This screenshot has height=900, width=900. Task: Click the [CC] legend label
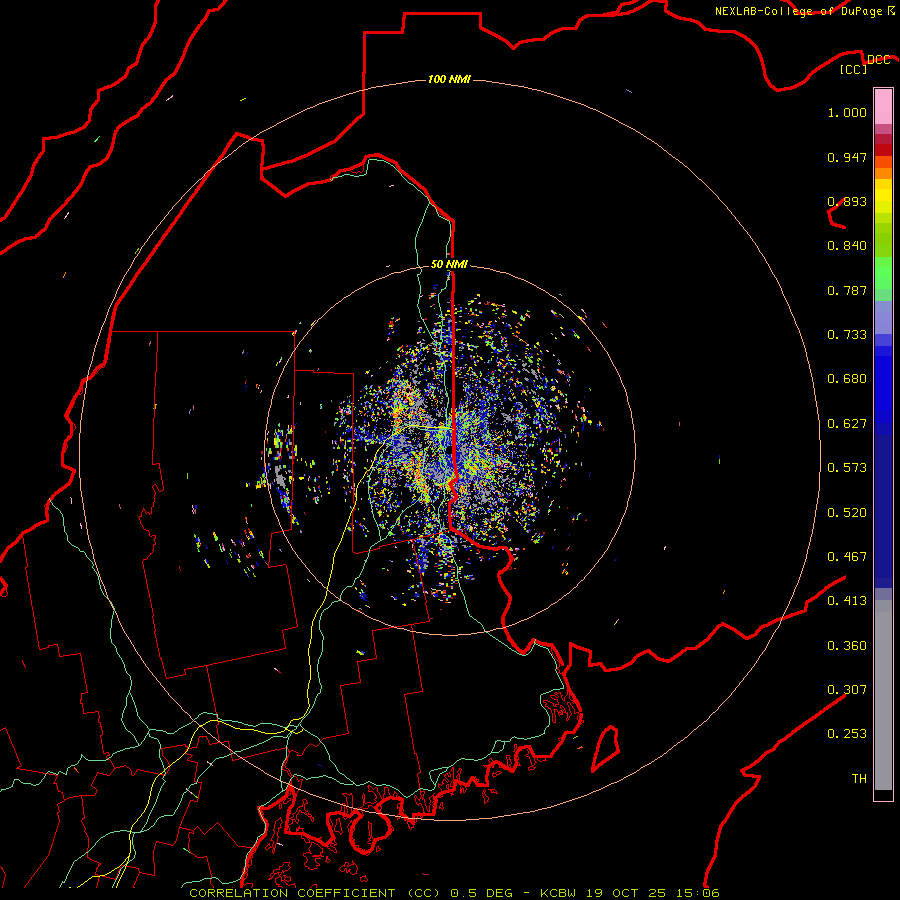pyautogui.click(x=854, y=69)
